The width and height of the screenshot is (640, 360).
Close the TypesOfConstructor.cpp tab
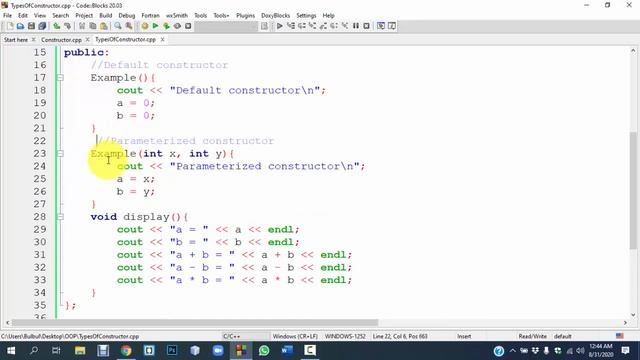[162, 40]
